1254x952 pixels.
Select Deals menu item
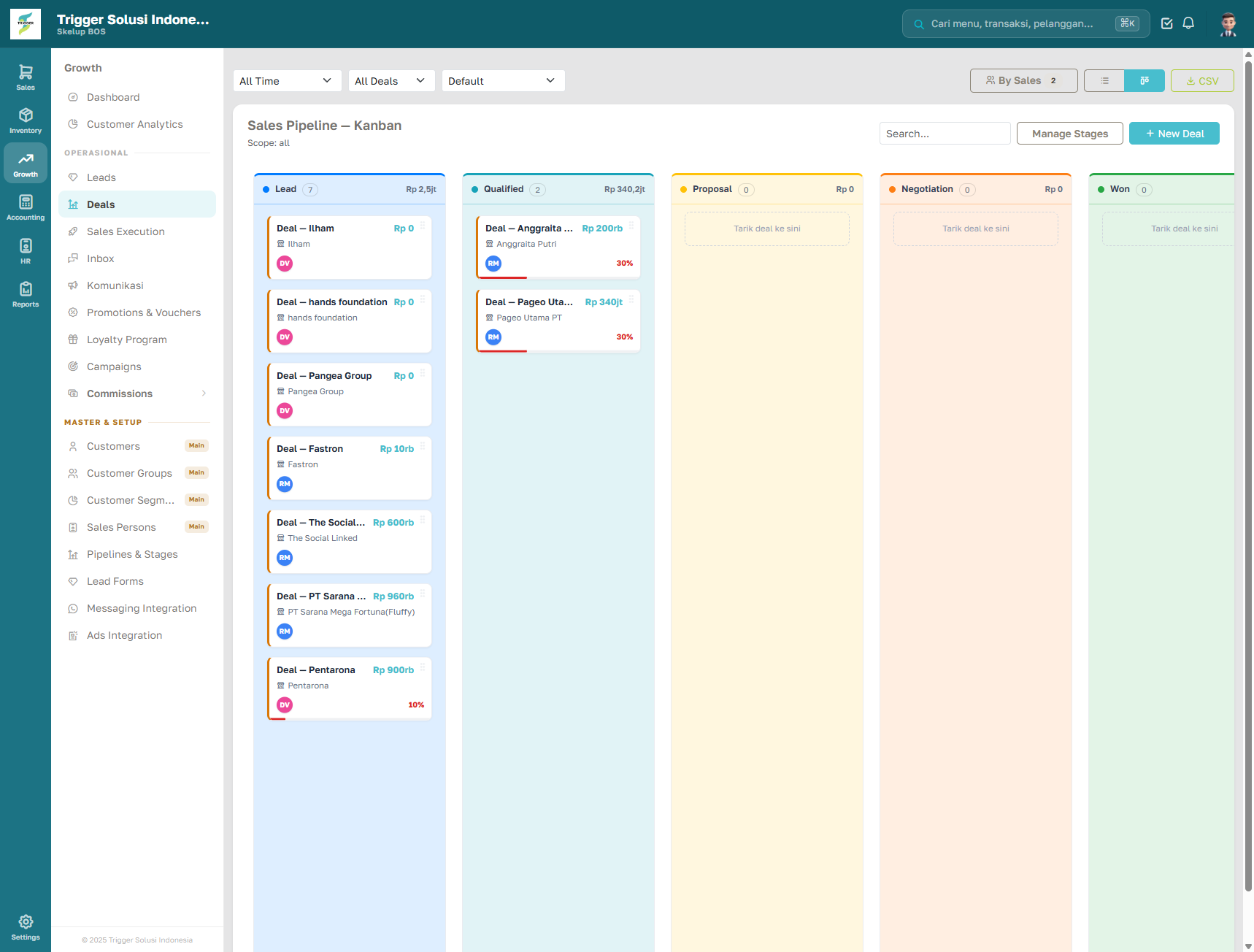tap(137, 204)
